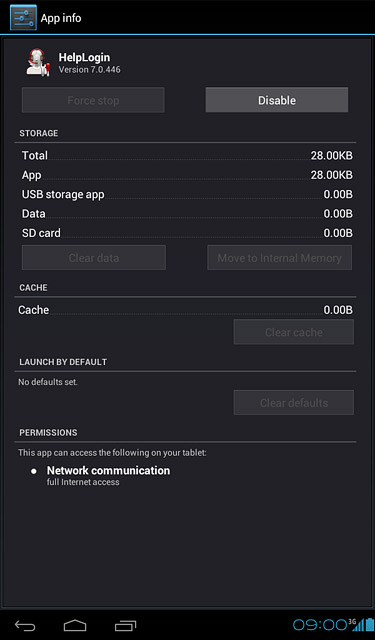Tap the Back navigation arrow
This screenshot has height=640, width=375.
tap(25, 625)
